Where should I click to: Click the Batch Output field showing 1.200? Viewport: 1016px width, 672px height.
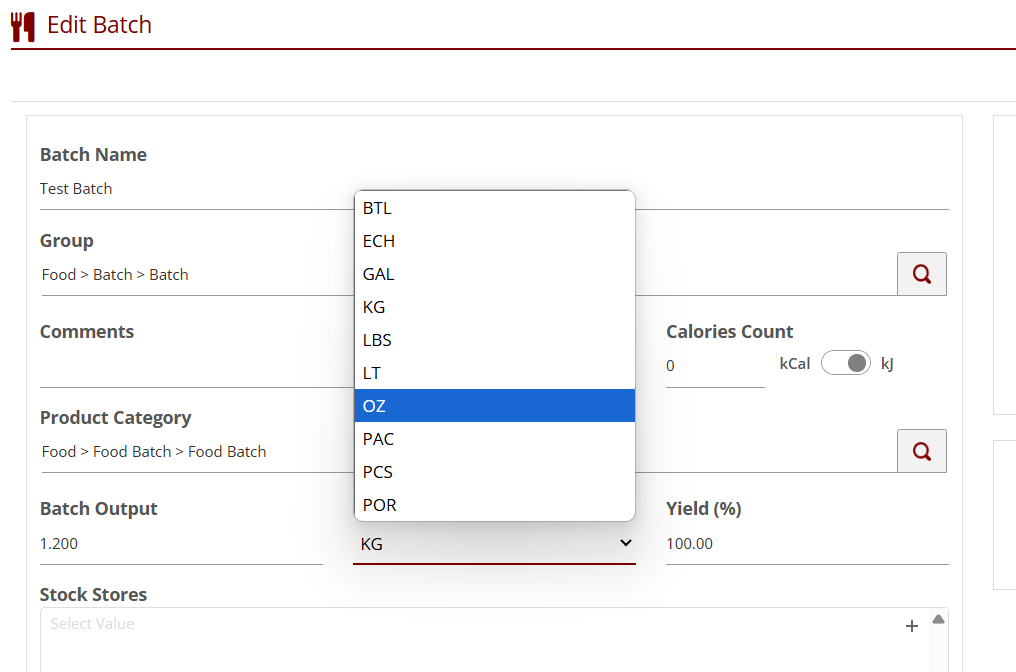pos(180,544)
